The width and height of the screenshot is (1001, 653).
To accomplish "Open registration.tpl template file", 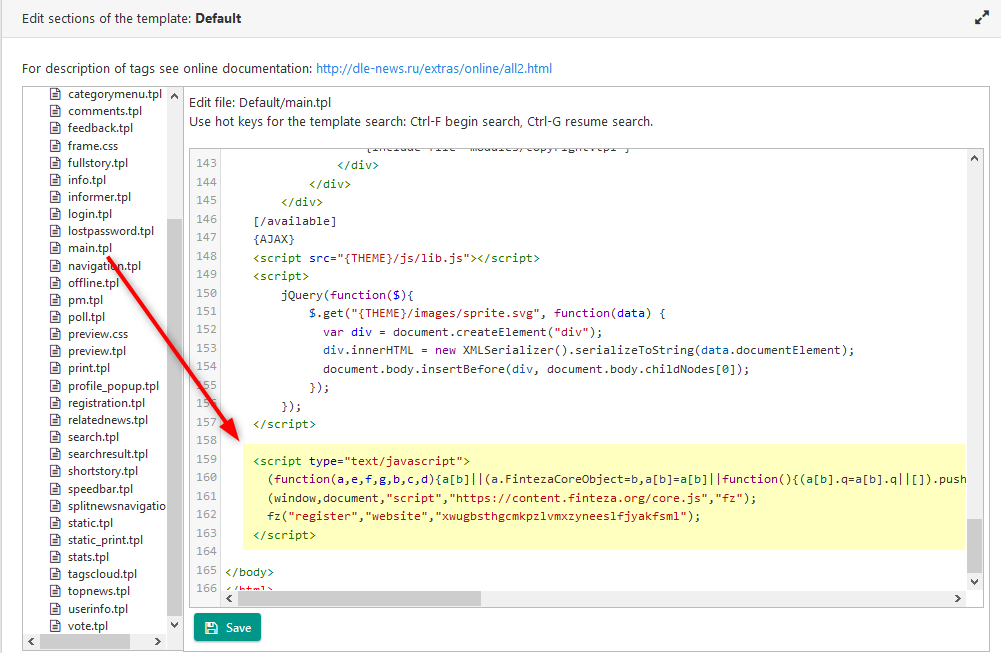I will click(105, 403).
